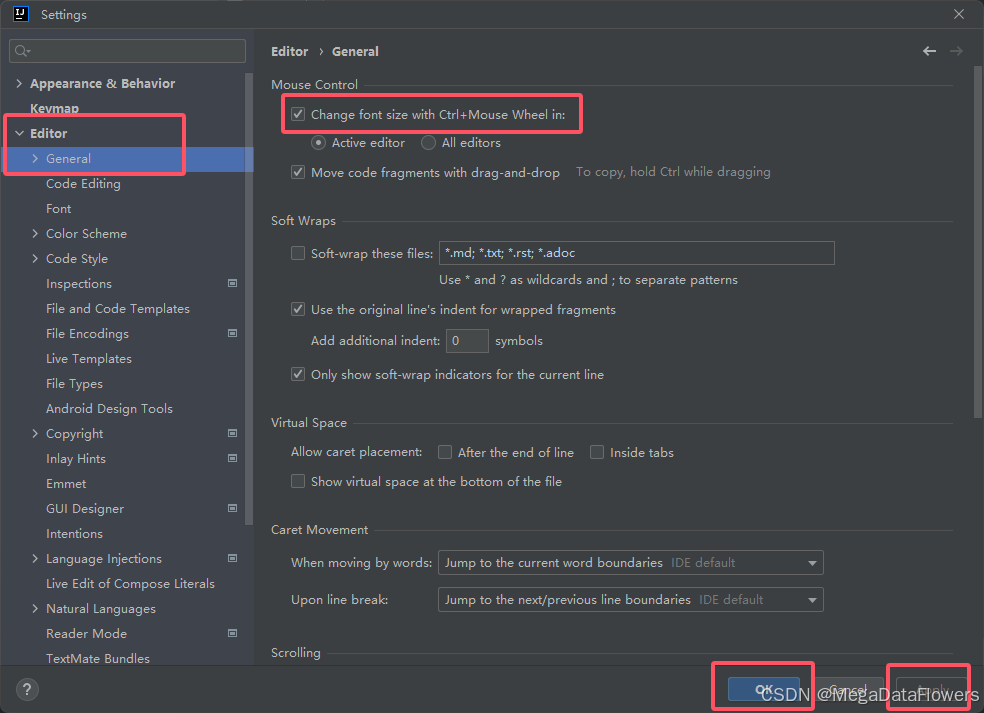Go forward with the right arrow icon
The image size is (984, 713).
[956, 51]
